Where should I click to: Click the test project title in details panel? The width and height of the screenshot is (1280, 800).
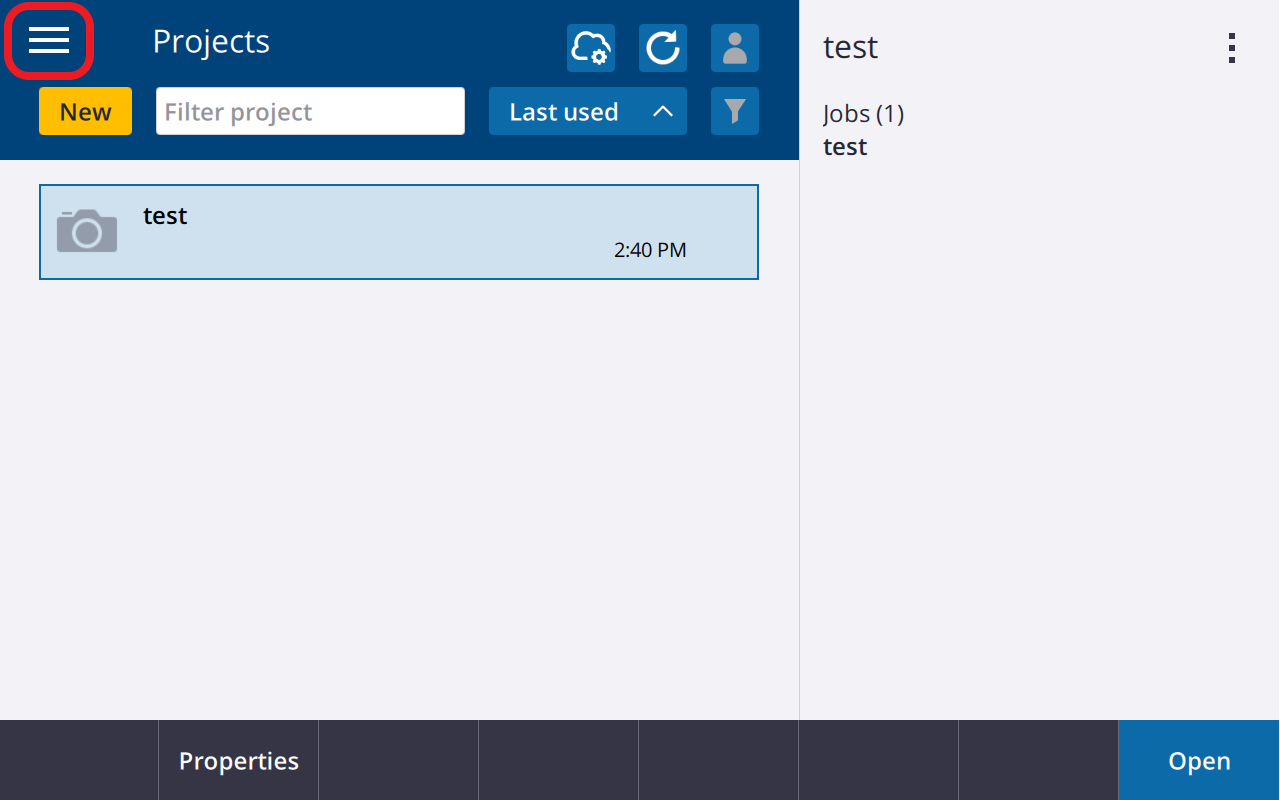(x=850, y=47)
